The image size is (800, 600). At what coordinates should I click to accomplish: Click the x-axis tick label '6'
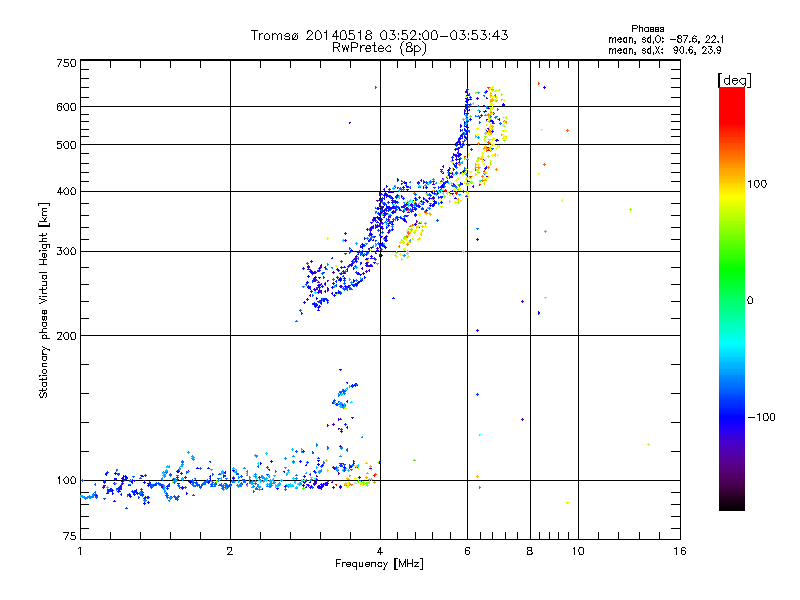[467, 551]
